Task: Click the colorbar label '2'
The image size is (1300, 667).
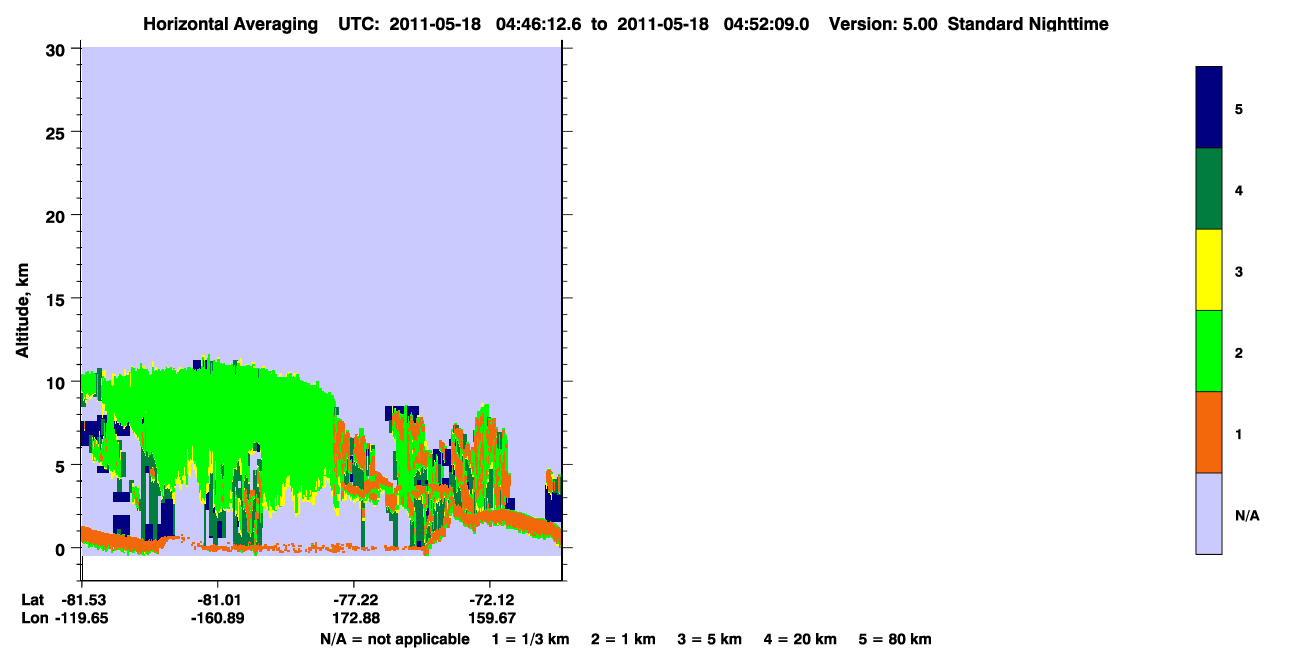Action: click(x=1239, y=351)
